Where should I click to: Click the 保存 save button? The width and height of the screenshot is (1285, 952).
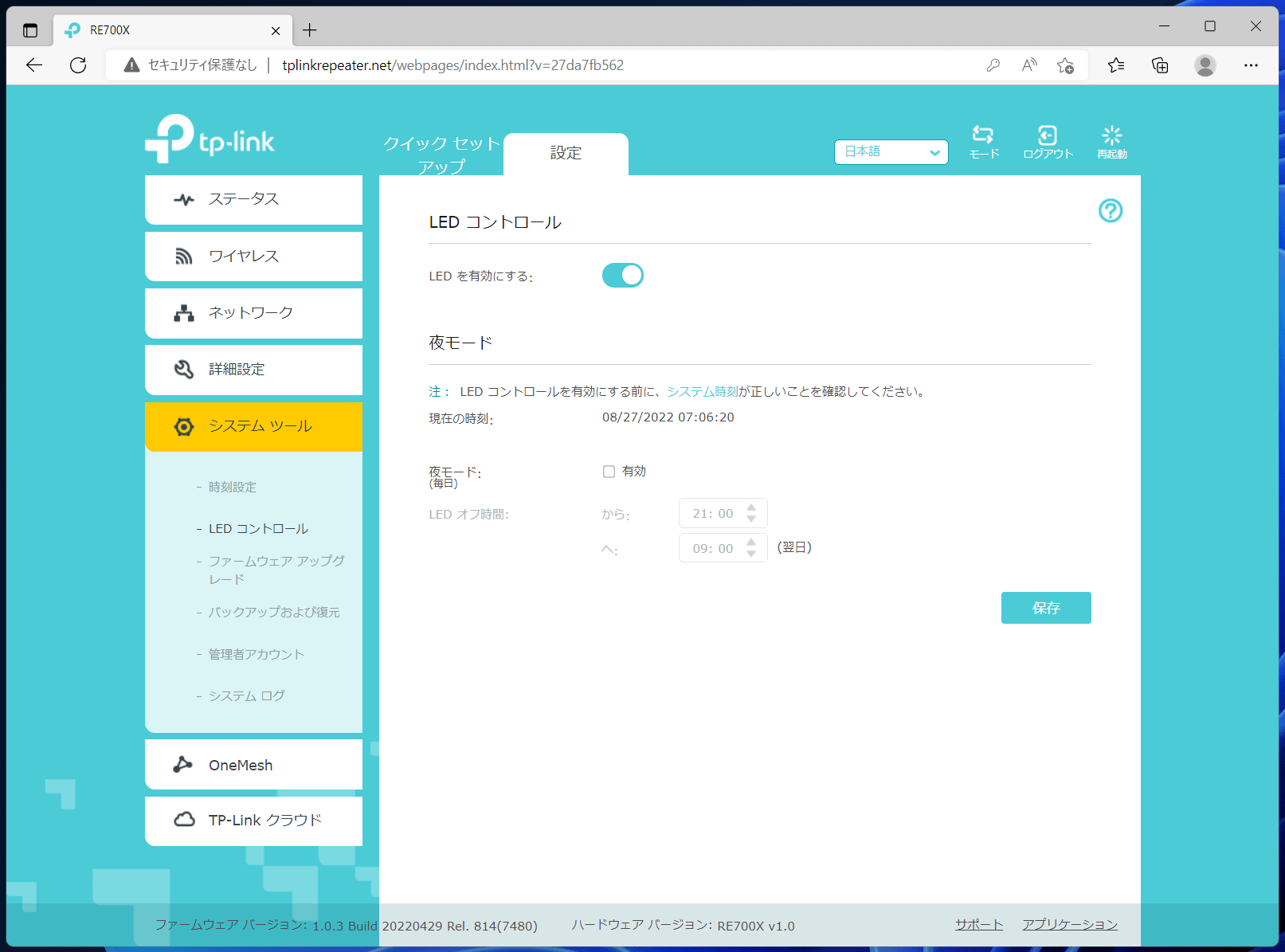point(1045,608)
